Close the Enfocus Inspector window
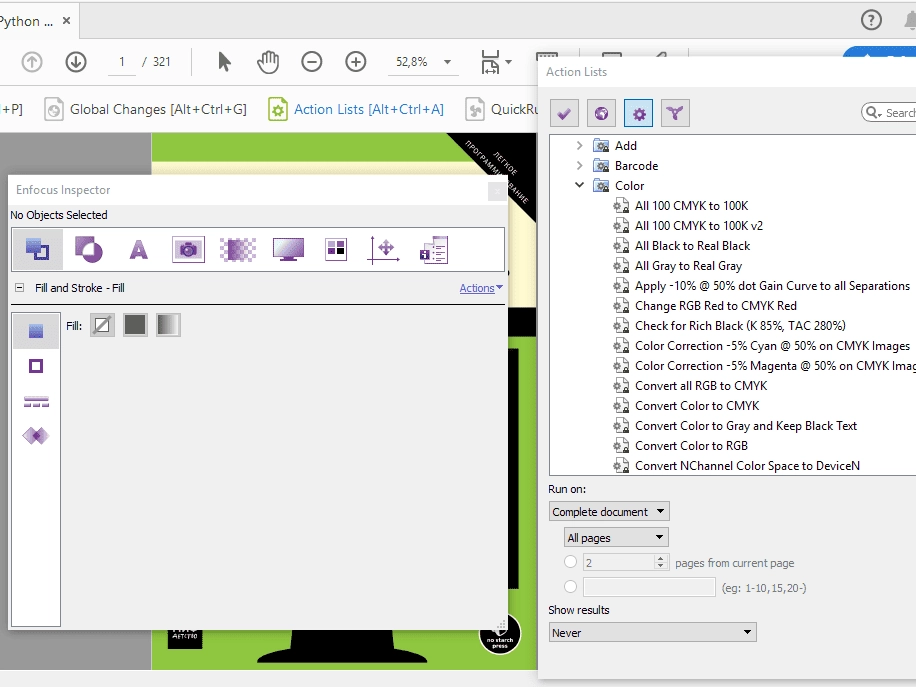Image resolution: width=916 pixels, height=687 pixels. pyautogui.click(x=497, y=190)
